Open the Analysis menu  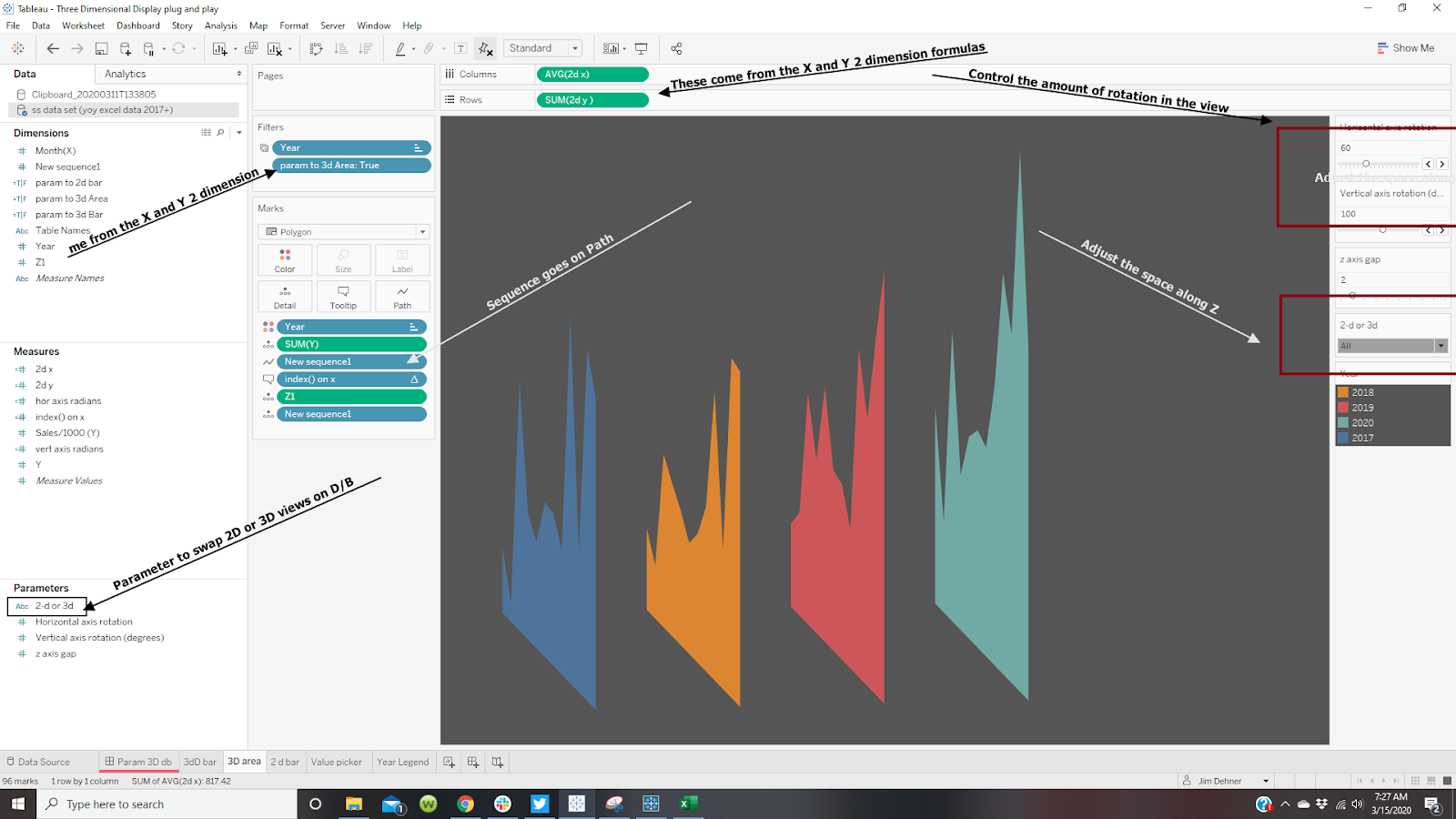click(221, 25)
